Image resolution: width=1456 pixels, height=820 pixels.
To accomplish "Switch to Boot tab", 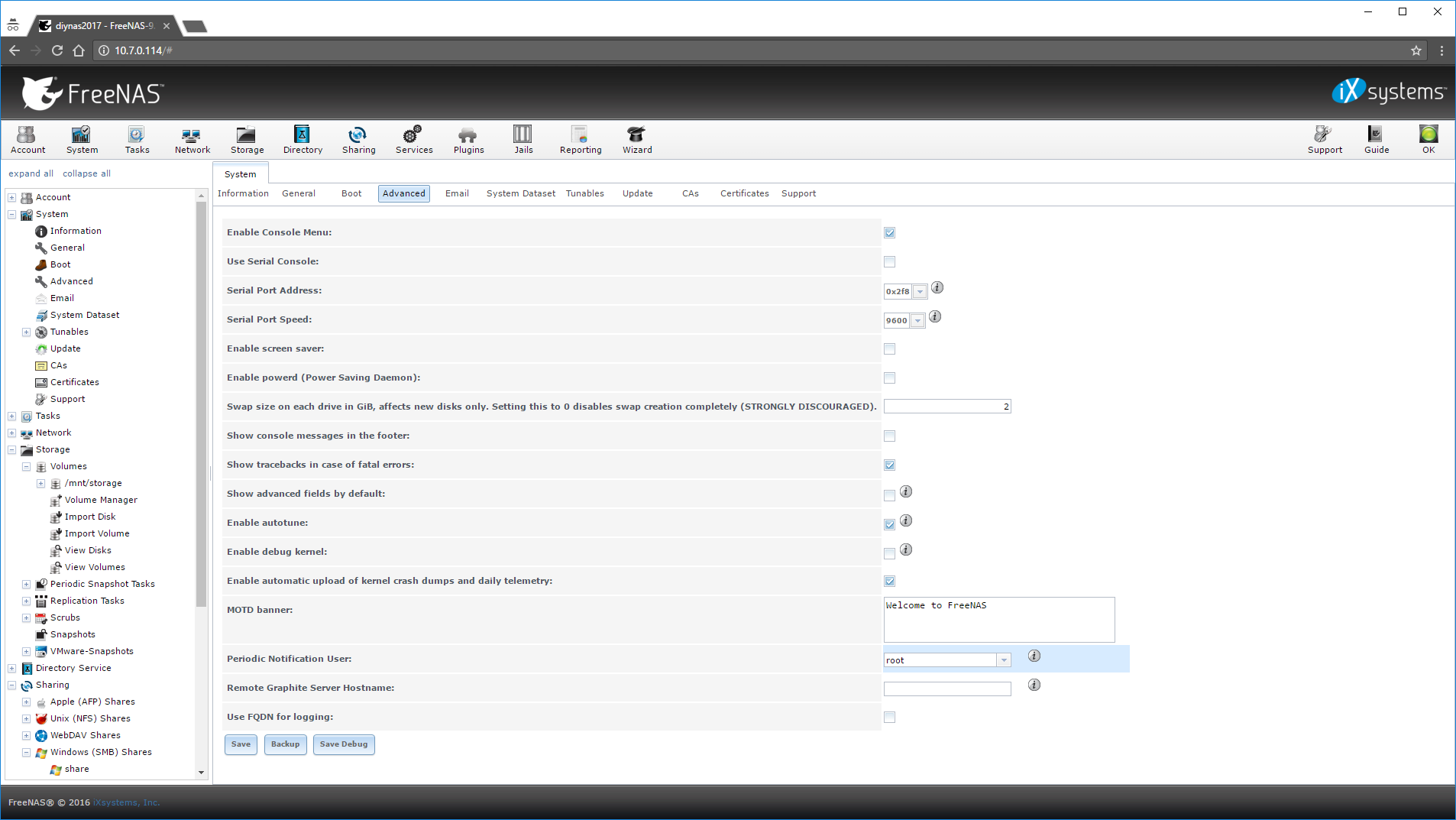I will pos(351,193).
